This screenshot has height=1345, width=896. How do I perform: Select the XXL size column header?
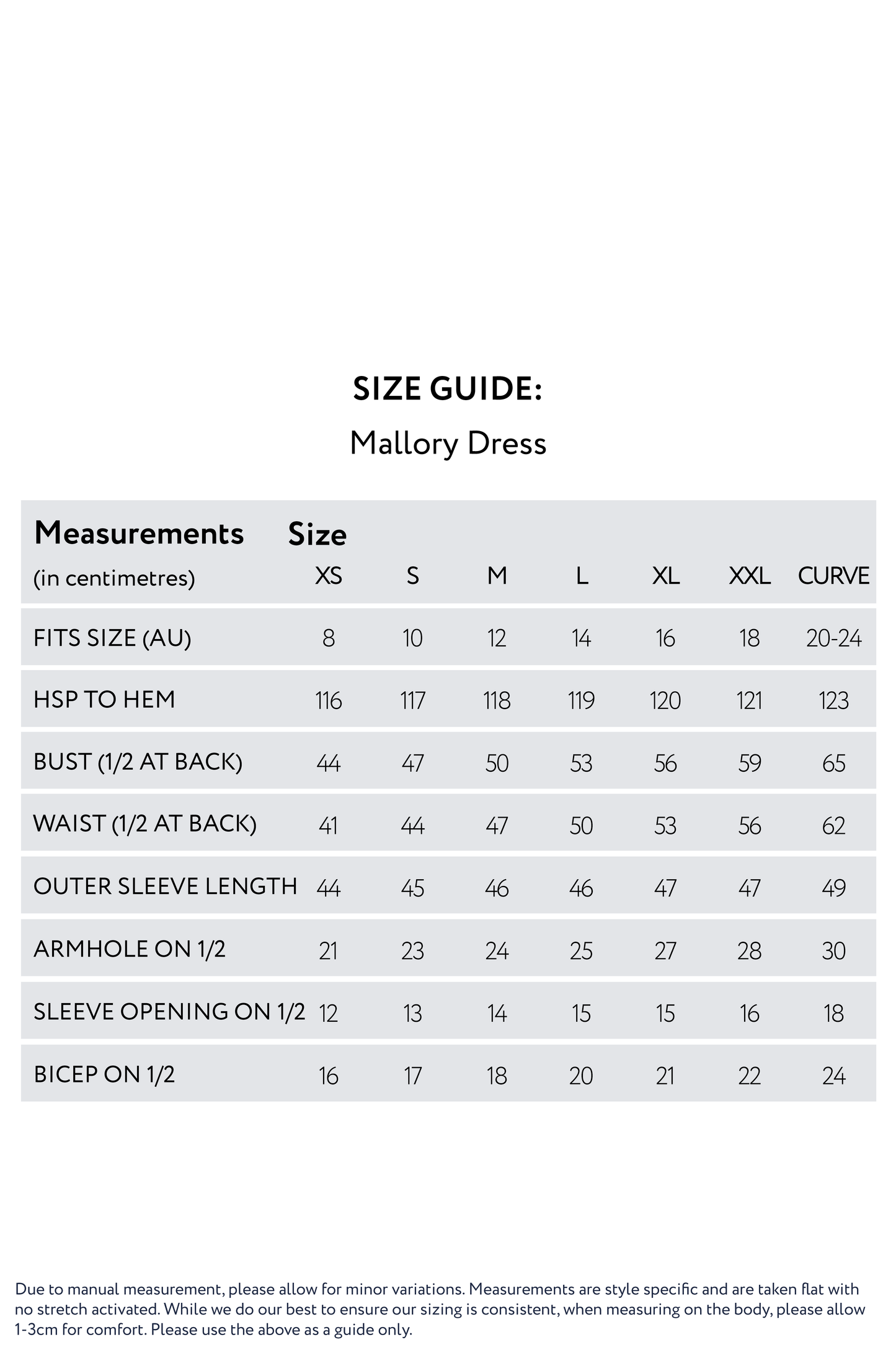tap(749, 576)
